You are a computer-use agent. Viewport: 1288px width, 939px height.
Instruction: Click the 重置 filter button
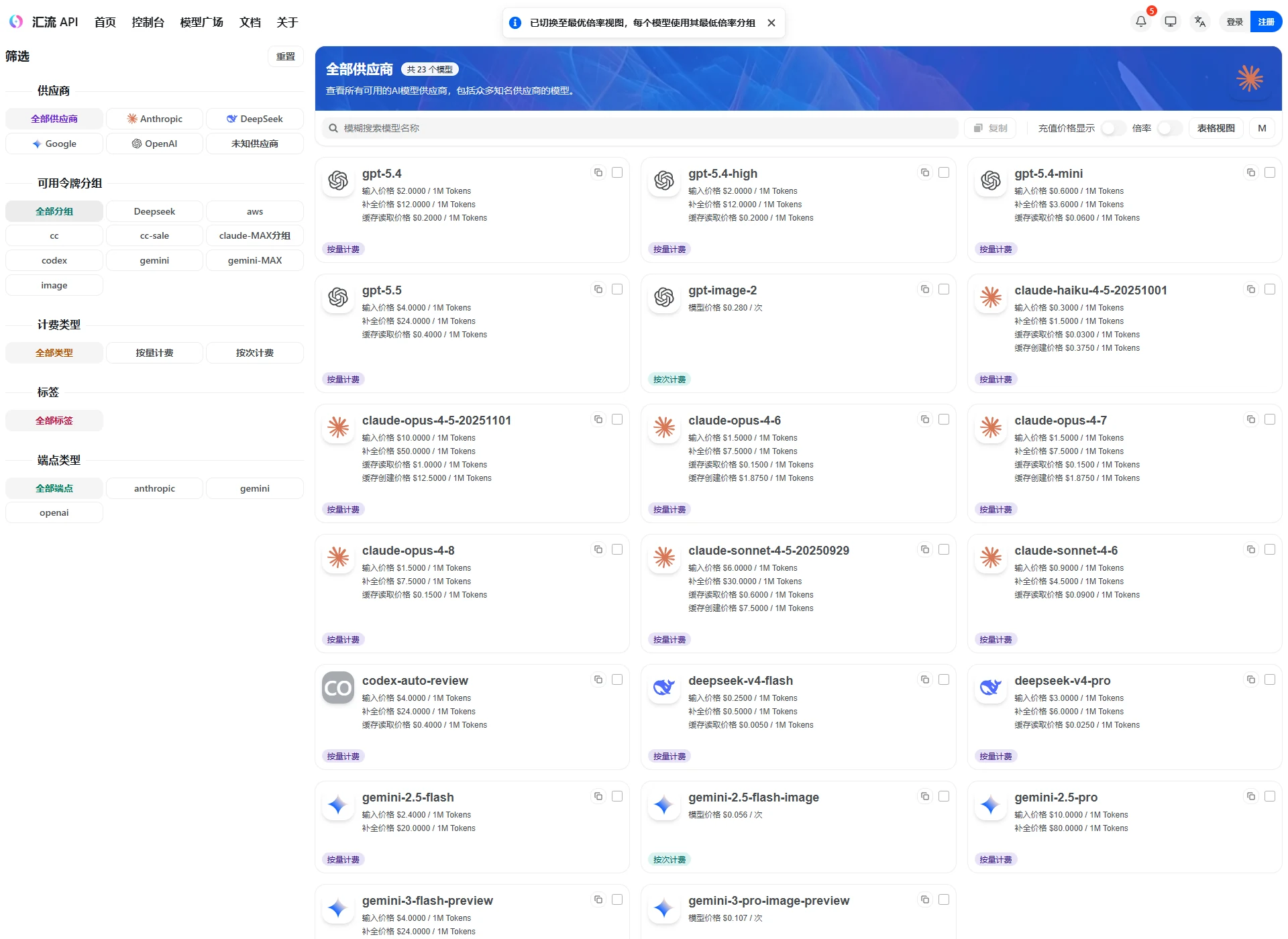pos(286,56)
